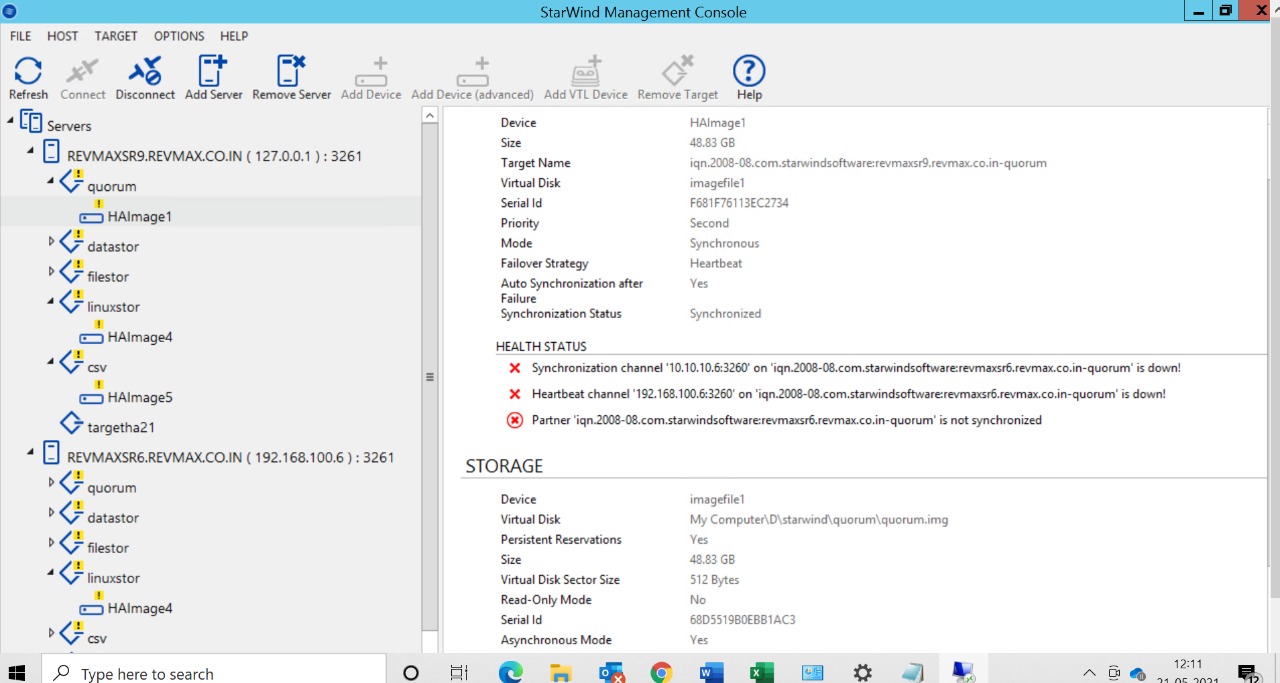1280x683 pixels.
Task: Click the Remove Target toolbar icon
Action: (x=678, y=71)
